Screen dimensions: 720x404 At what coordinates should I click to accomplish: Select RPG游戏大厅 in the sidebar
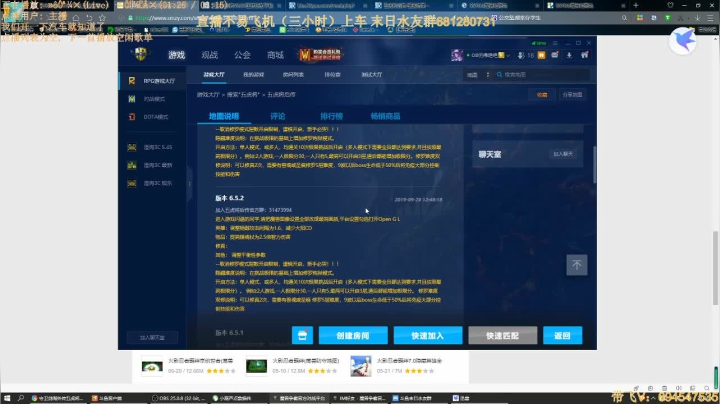[152, 81]
